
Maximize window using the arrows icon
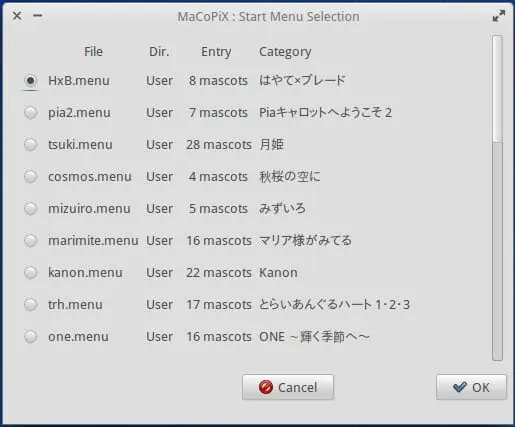[499, 16]
